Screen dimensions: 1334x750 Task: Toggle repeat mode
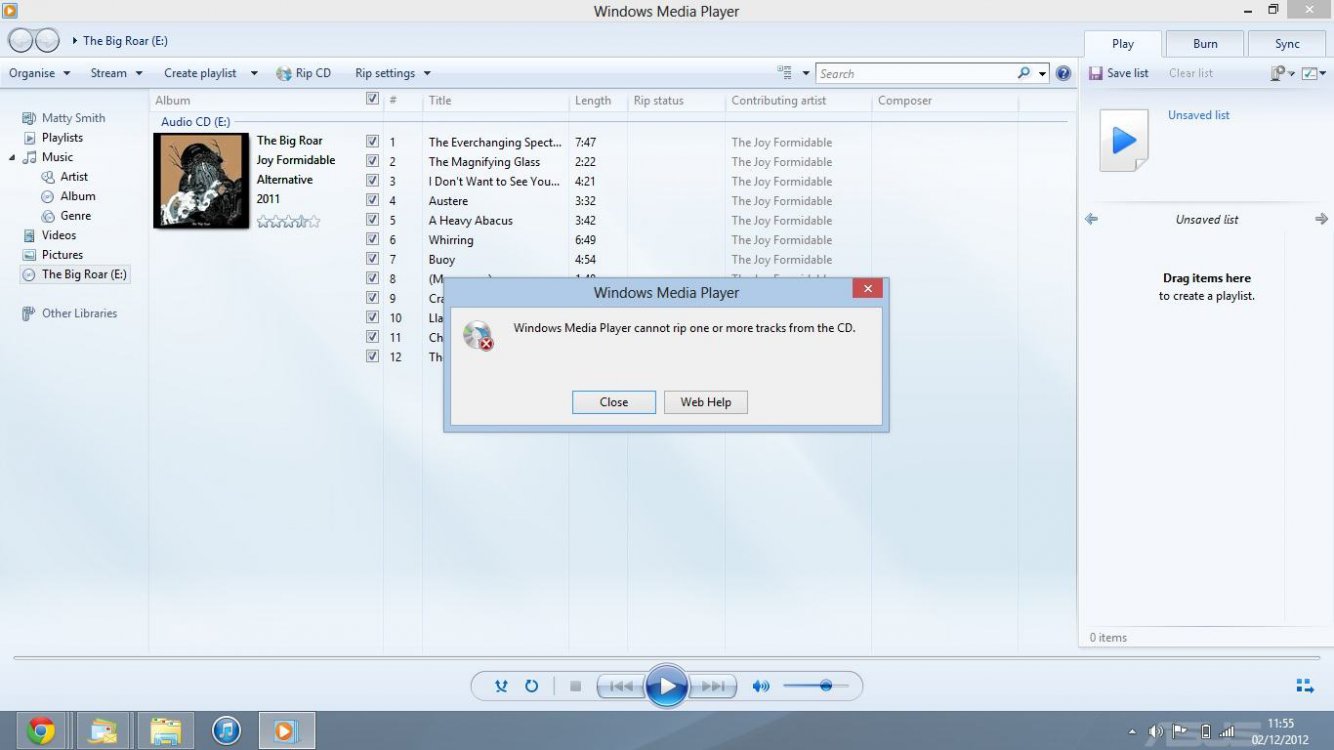tap(531, 686)
